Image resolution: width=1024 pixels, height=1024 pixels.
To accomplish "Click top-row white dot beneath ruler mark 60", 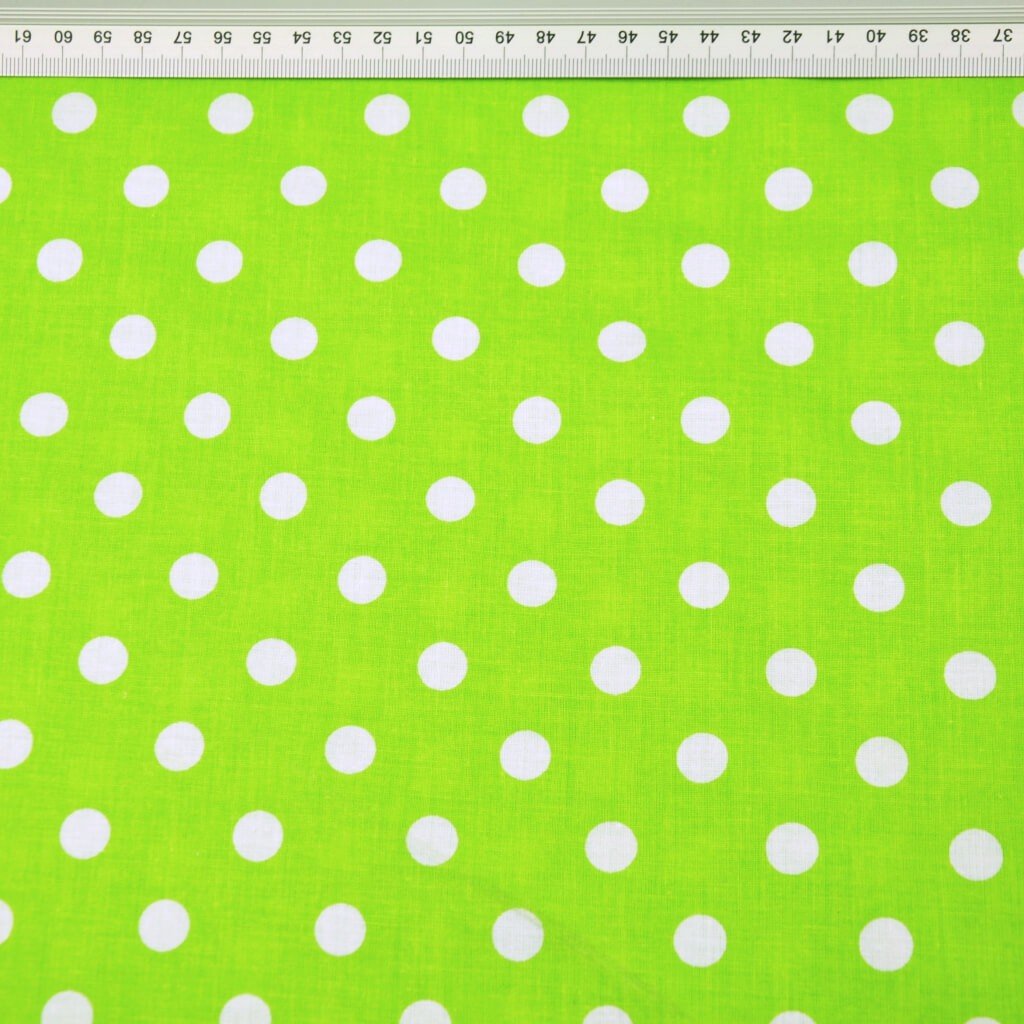I will pos(74,112).
